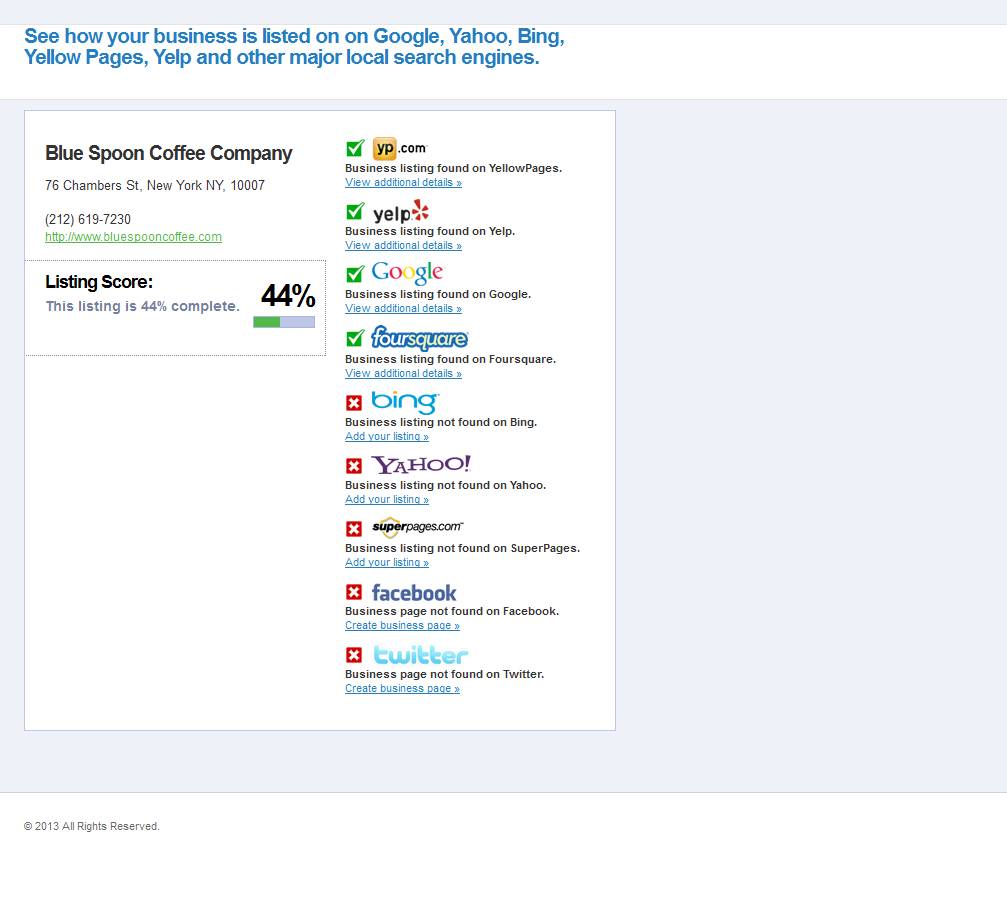Image resolution: width=1007 pixels, height=908 pixels.
Task: Click the Foursquare logo
Action: coord(419,338)
